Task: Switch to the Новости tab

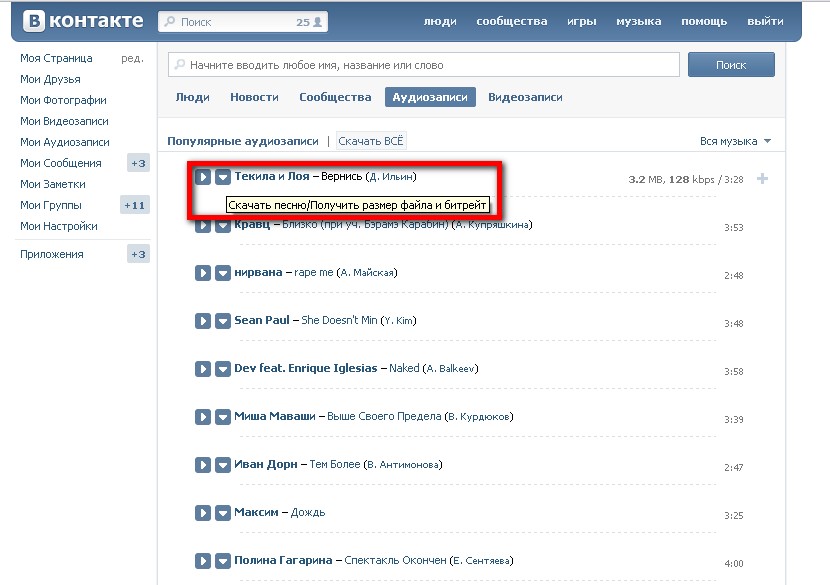Action: coord(254,97)
